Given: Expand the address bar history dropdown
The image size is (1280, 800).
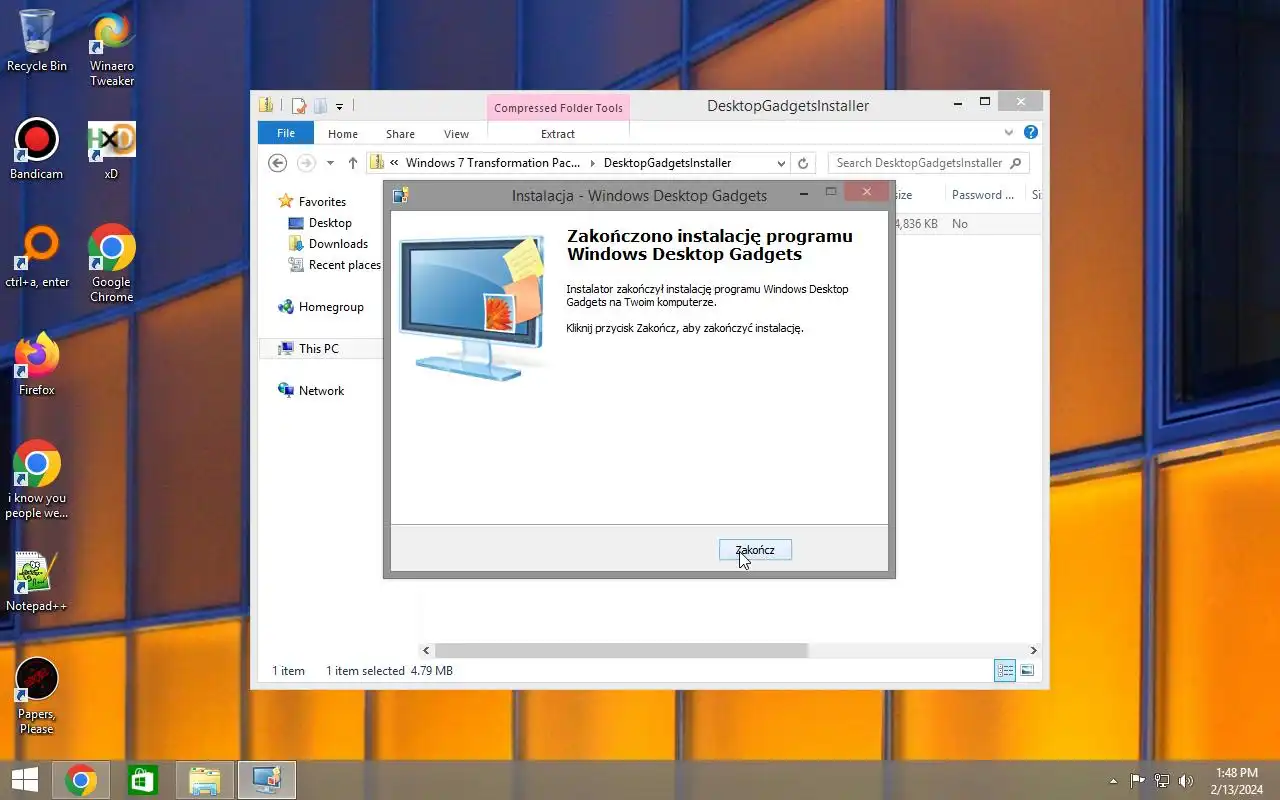Looking at the screenshot, I should [x=781, y=163].
